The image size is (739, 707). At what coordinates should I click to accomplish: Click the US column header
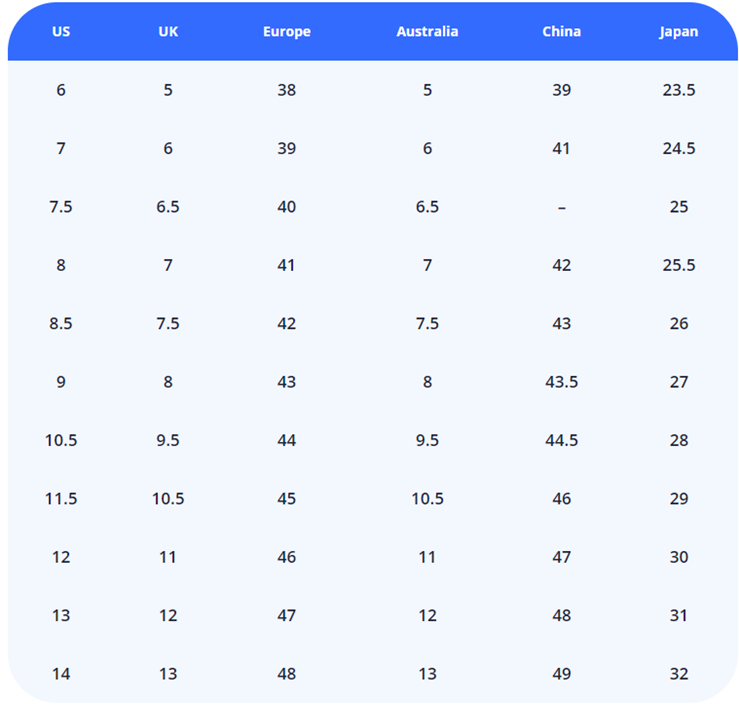click(61, 31)
